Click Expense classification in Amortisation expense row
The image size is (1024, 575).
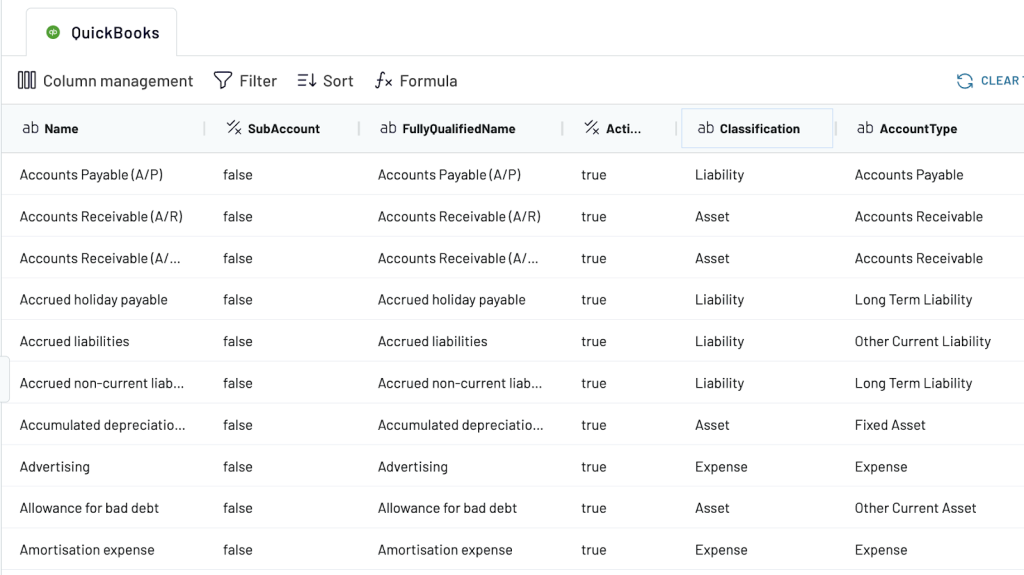[721, 550]
